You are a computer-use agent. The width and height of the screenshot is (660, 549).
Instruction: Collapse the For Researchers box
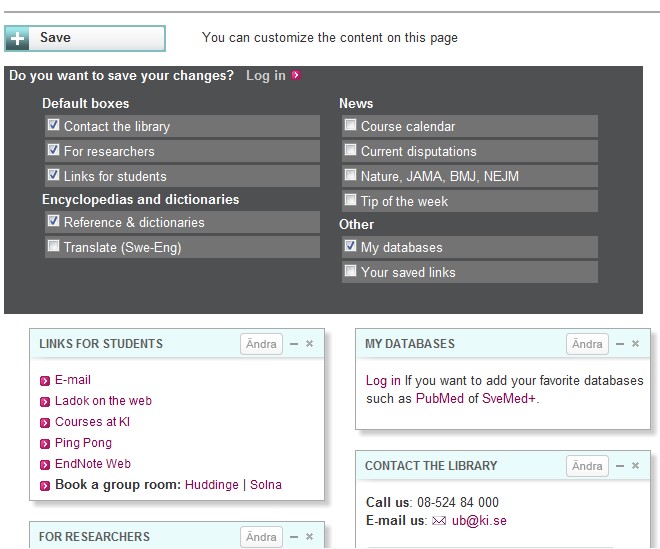[294, 537]
